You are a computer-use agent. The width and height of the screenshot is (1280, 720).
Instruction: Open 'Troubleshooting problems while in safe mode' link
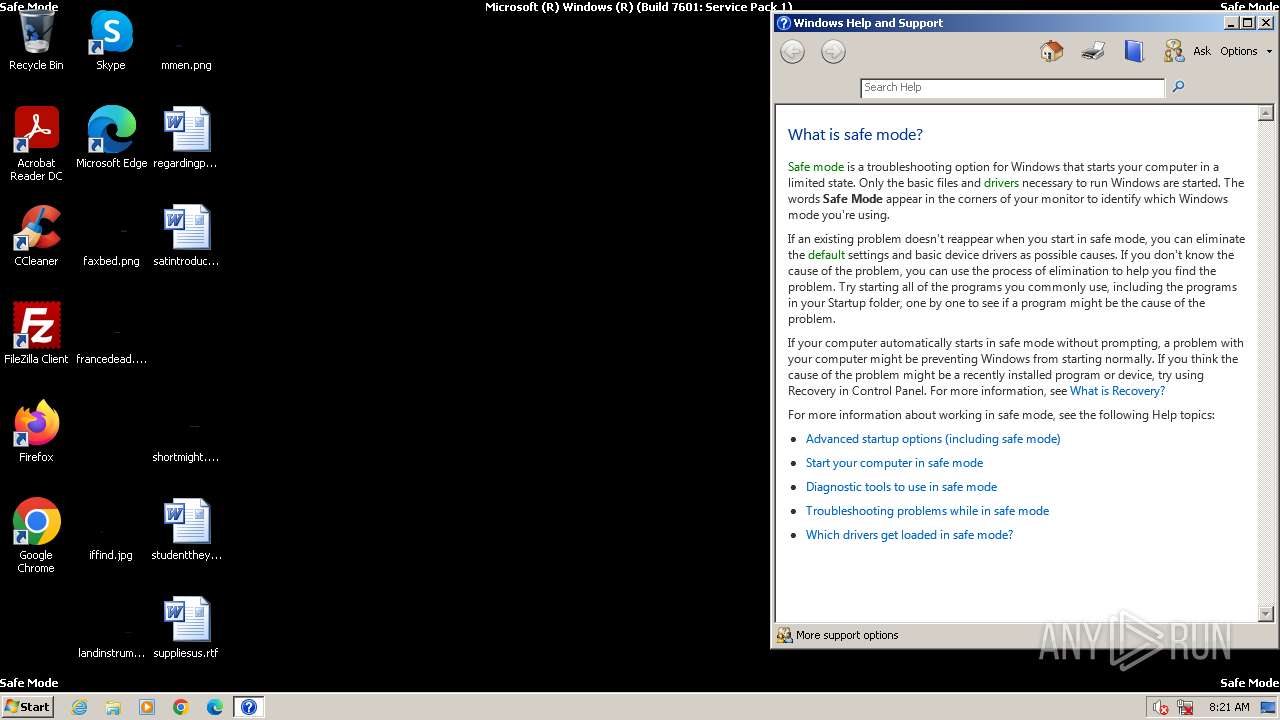point(927,511)
